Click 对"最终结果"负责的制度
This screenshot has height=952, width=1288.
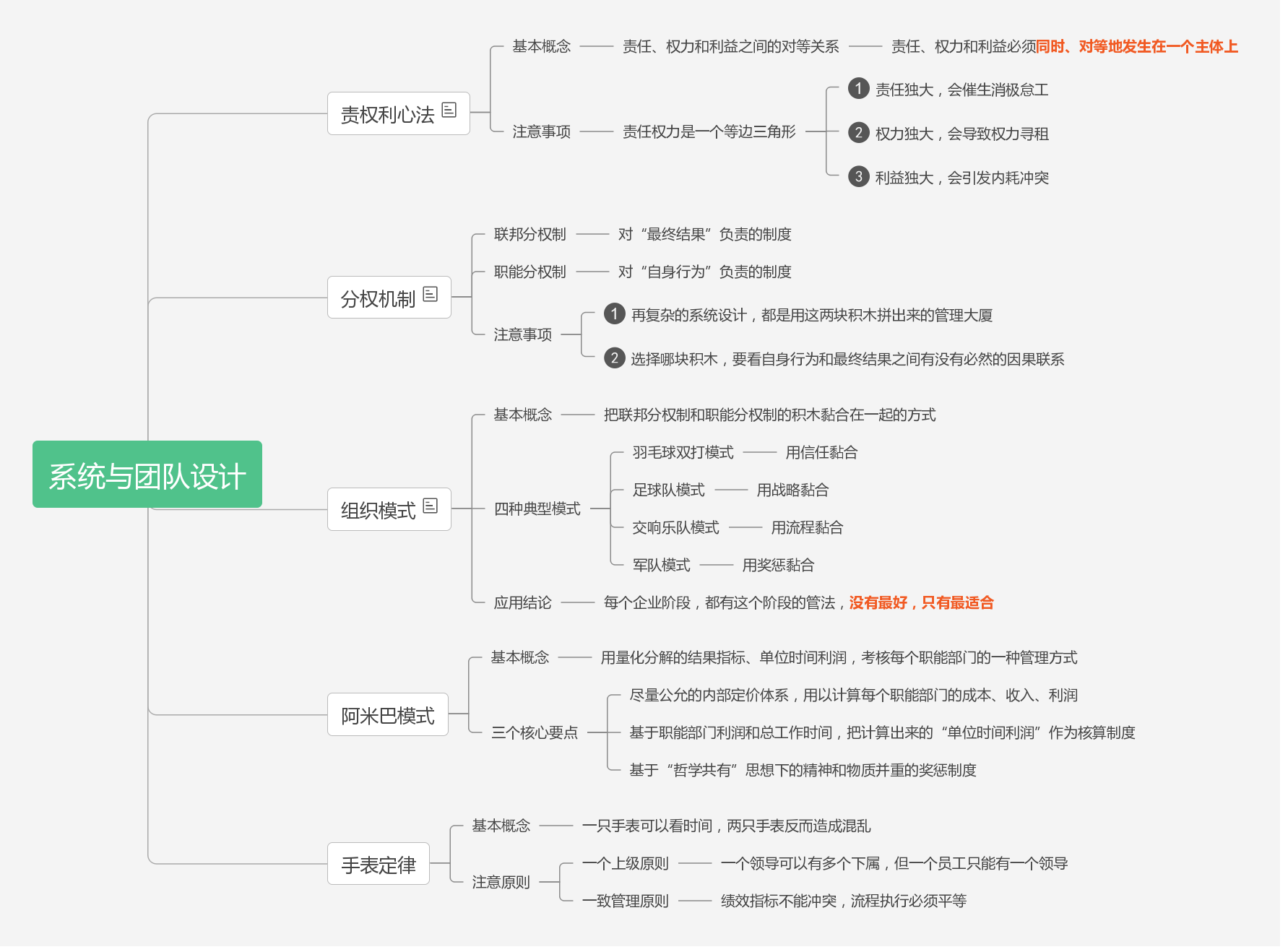(705, 234)
